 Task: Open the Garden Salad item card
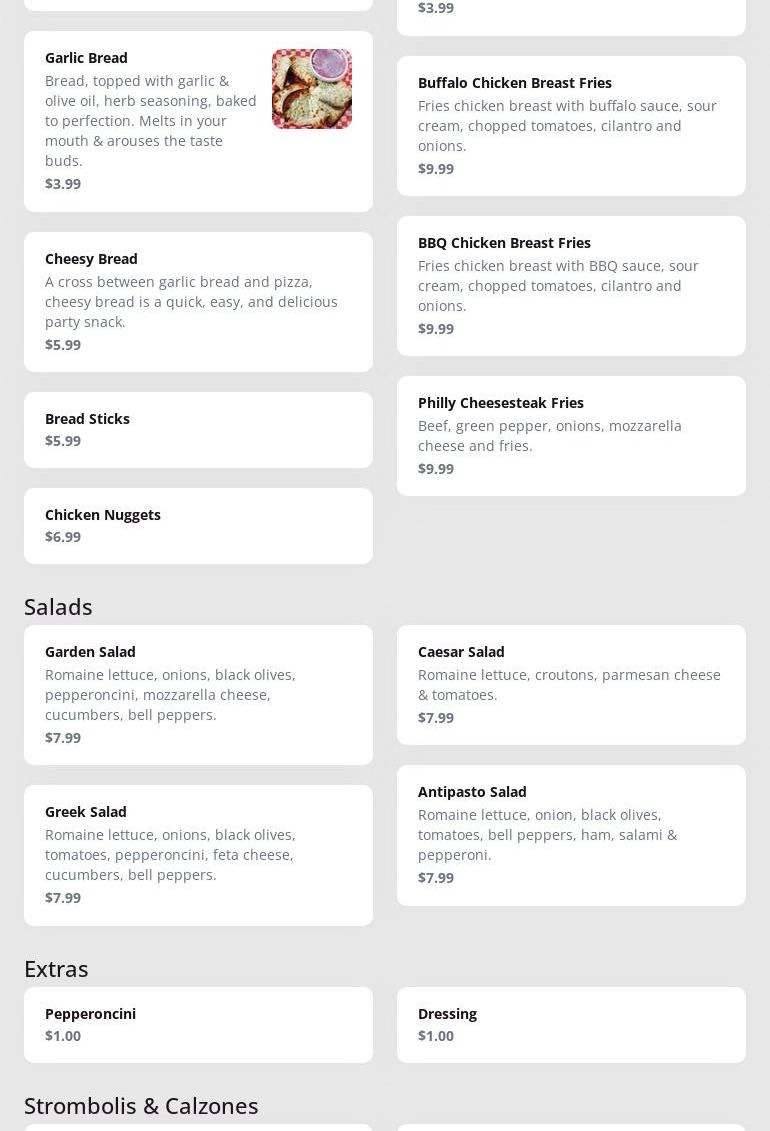tap(198, 694)
